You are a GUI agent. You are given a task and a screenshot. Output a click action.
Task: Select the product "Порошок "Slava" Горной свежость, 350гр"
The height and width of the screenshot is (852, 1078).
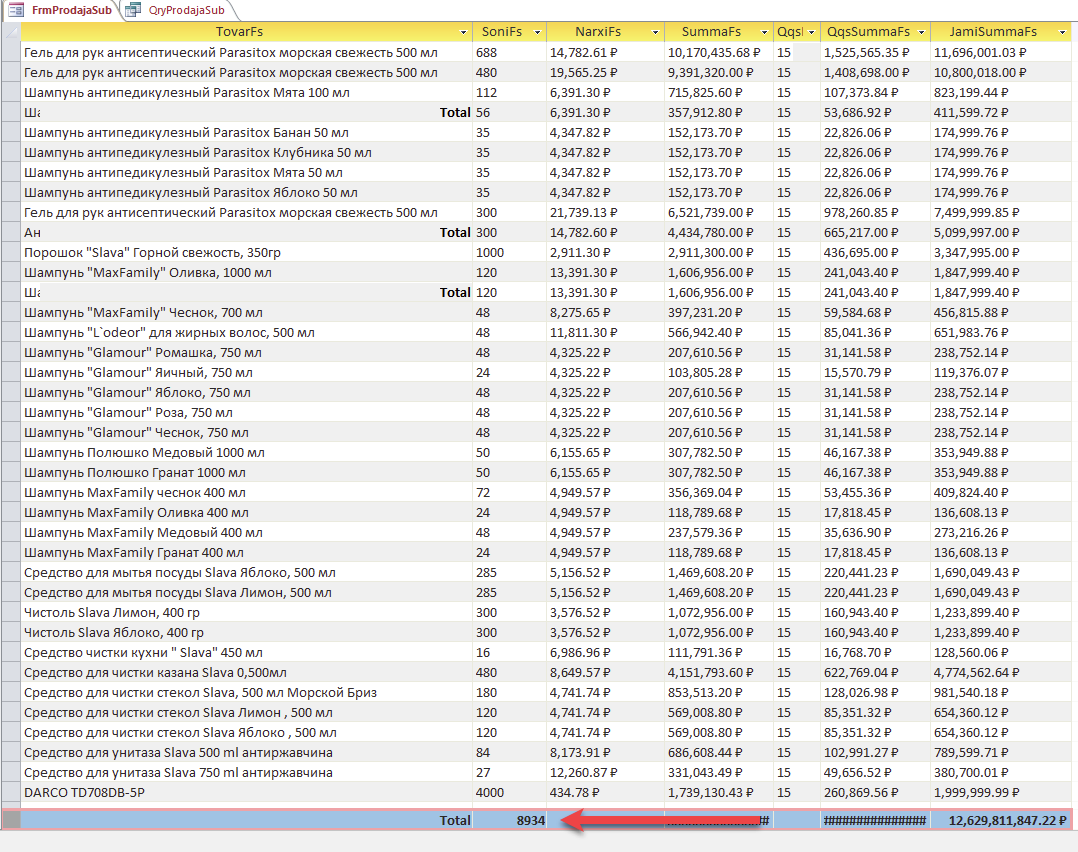click(152, 252)
